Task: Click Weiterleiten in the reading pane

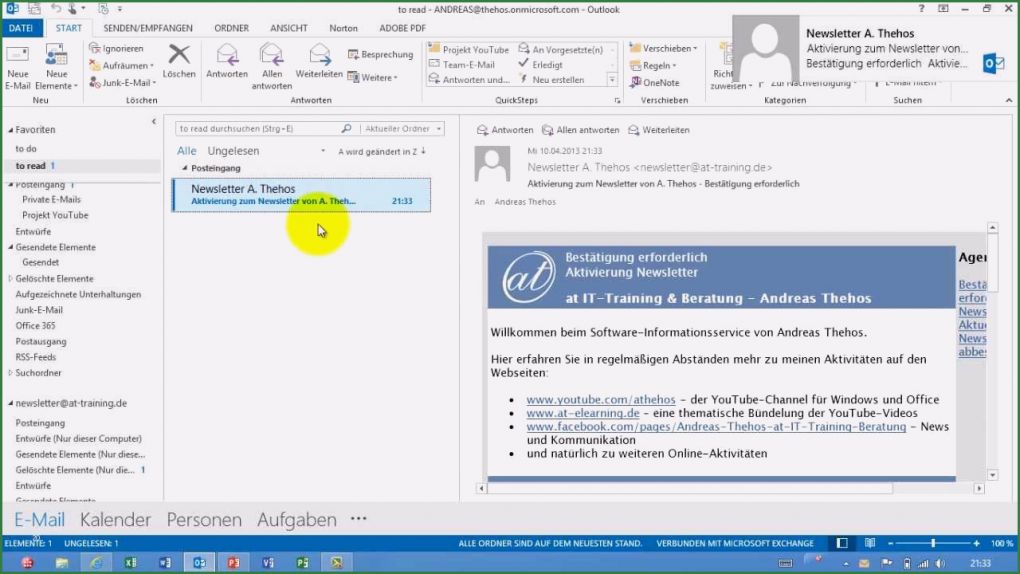Action: pyautogui.click(x=659, y=130)
